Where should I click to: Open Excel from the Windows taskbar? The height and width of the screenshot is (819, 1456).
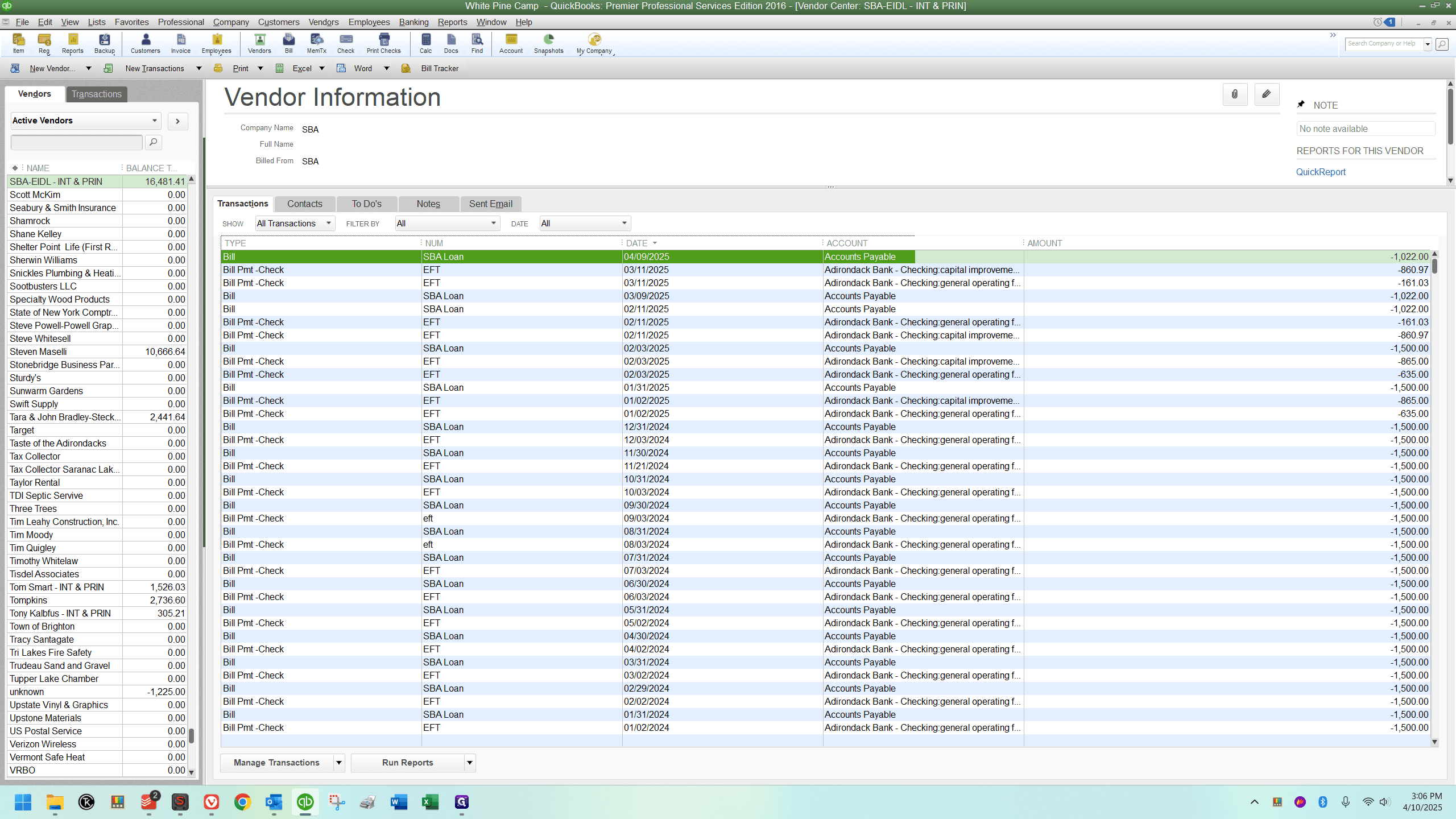pos(430,802)
